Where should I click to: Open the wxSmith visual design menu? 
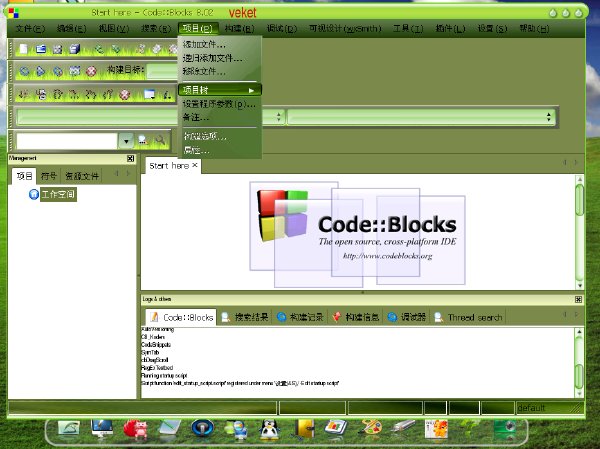(x=345, y=29)
